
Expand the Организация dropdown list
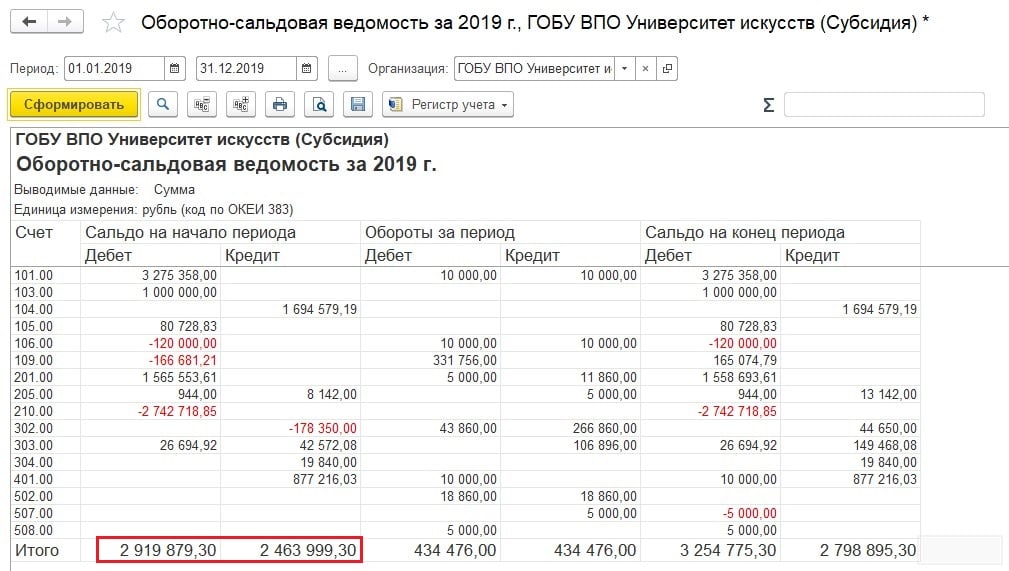coord(624,68)
